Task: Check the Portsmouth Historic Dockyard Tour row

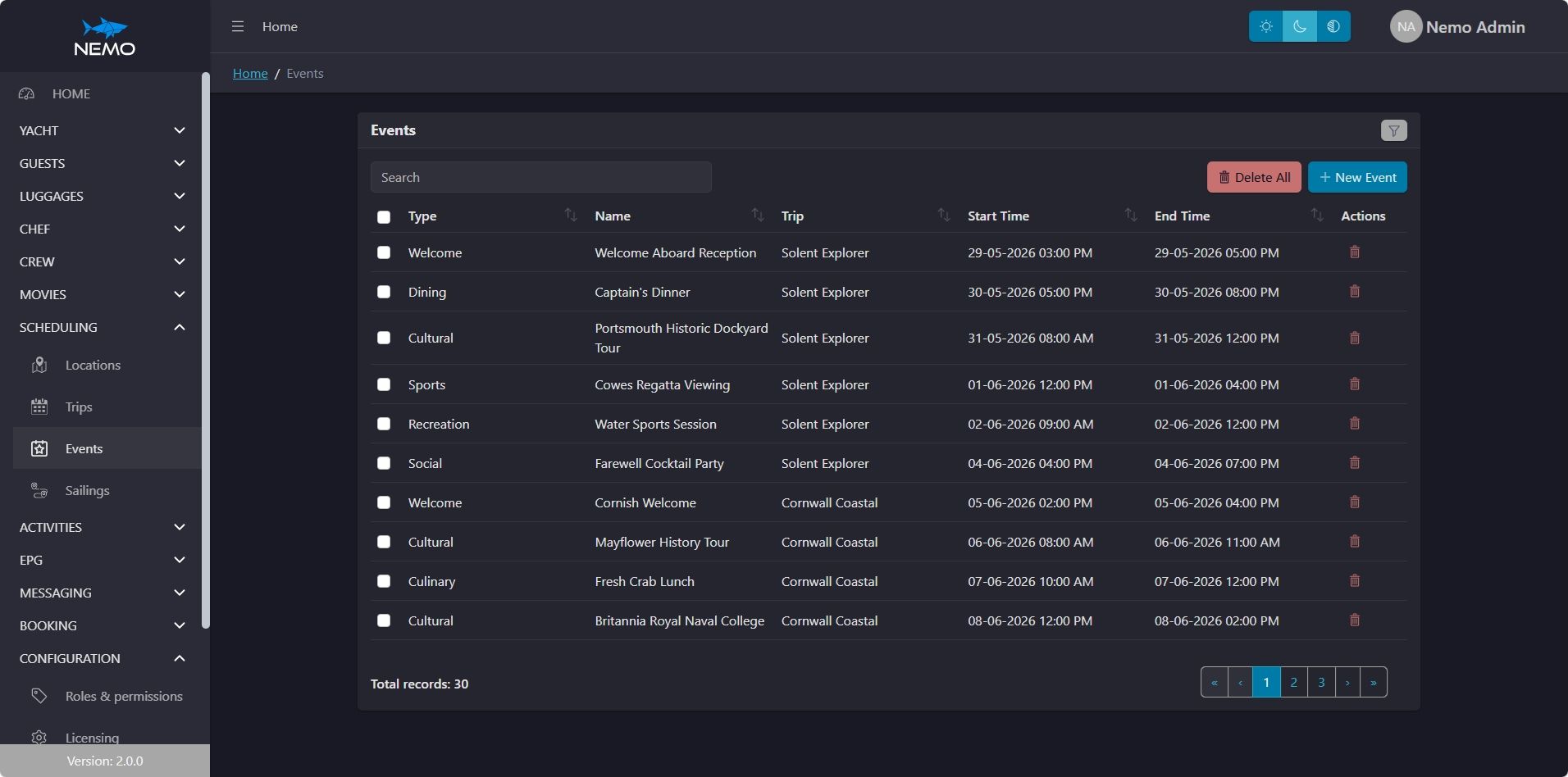Action: 384,338
